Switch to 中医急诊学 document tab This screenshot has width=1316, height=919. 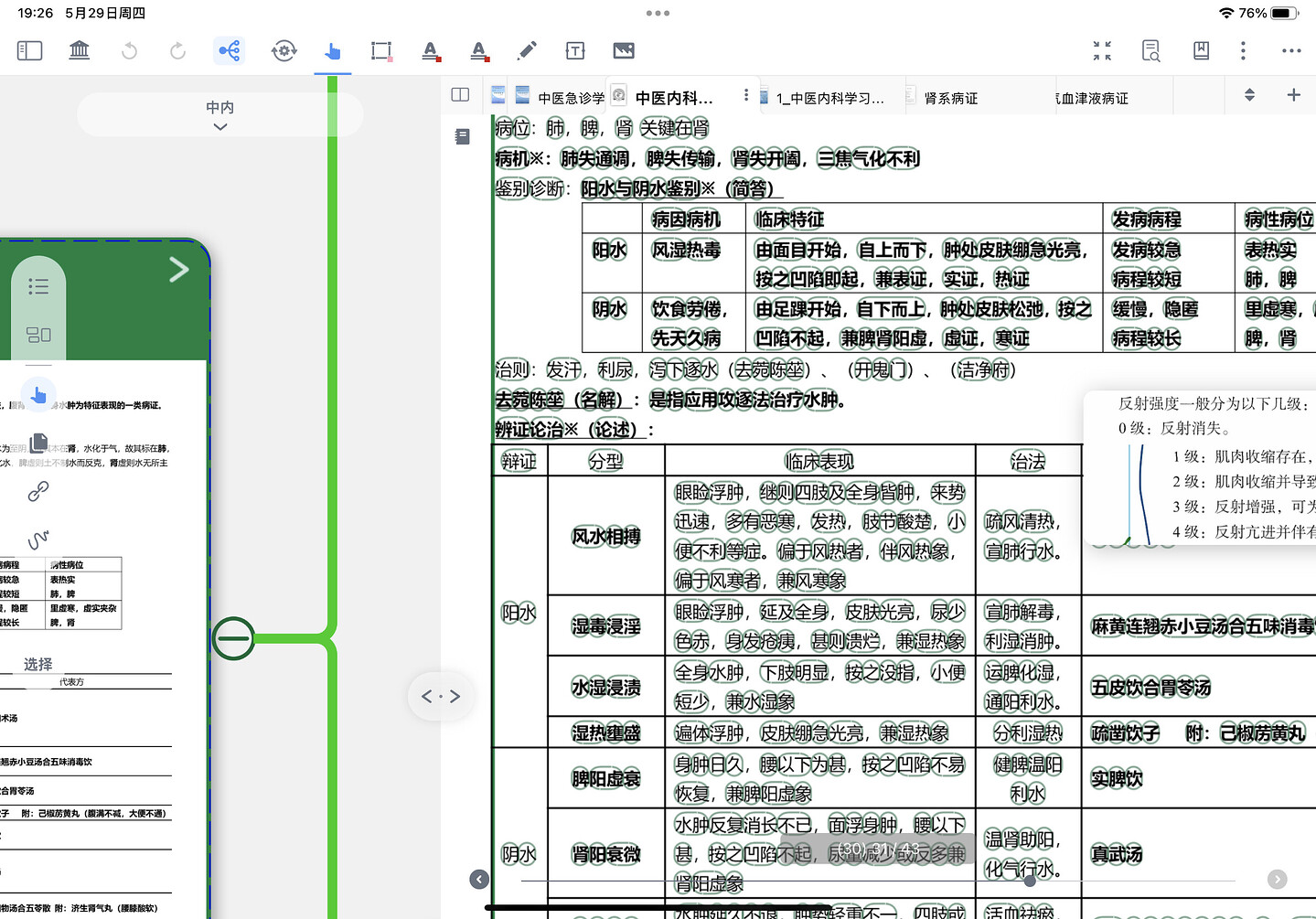pyautogui.click(x=561, y=97)
